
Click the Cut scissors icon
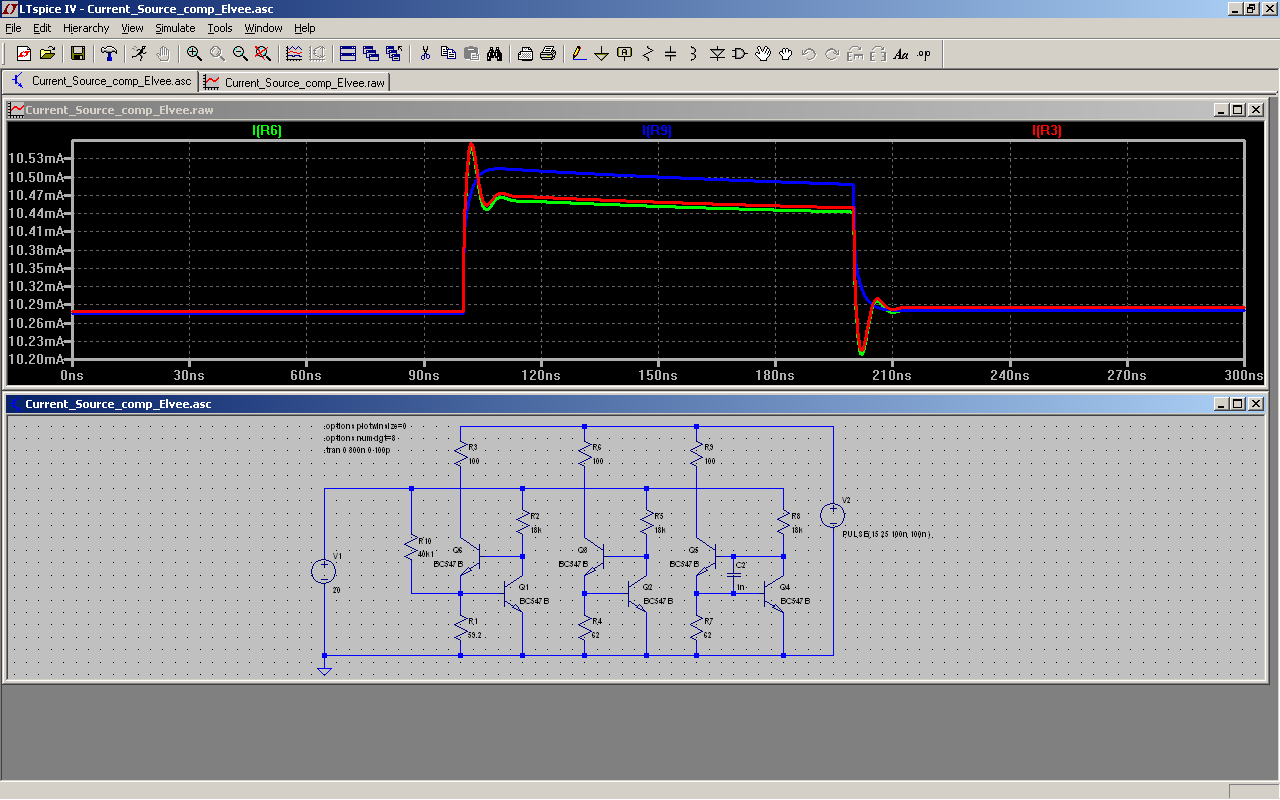pos(425,53)
